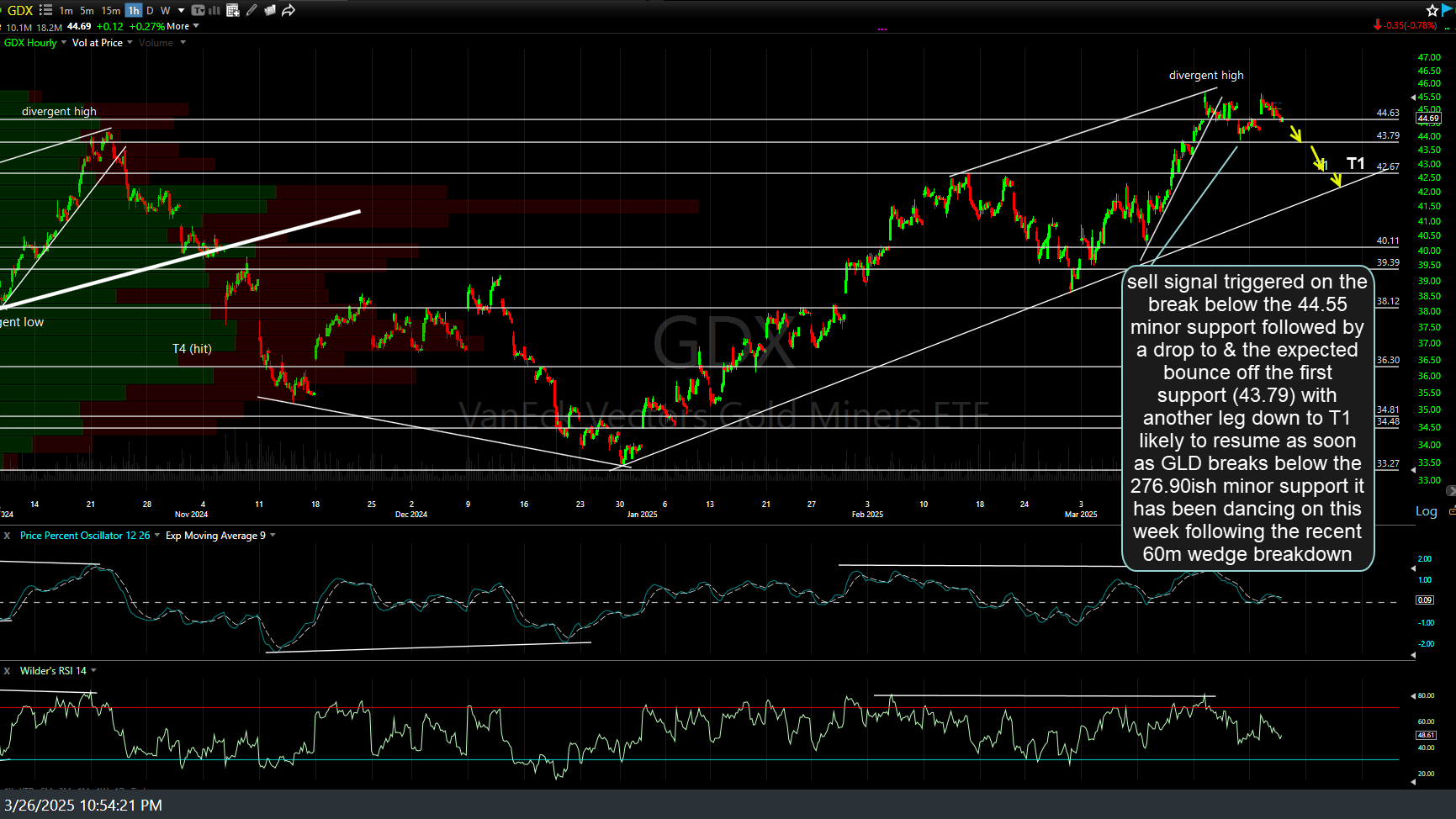Select the 15m timeframe tab

pos(110,10)
